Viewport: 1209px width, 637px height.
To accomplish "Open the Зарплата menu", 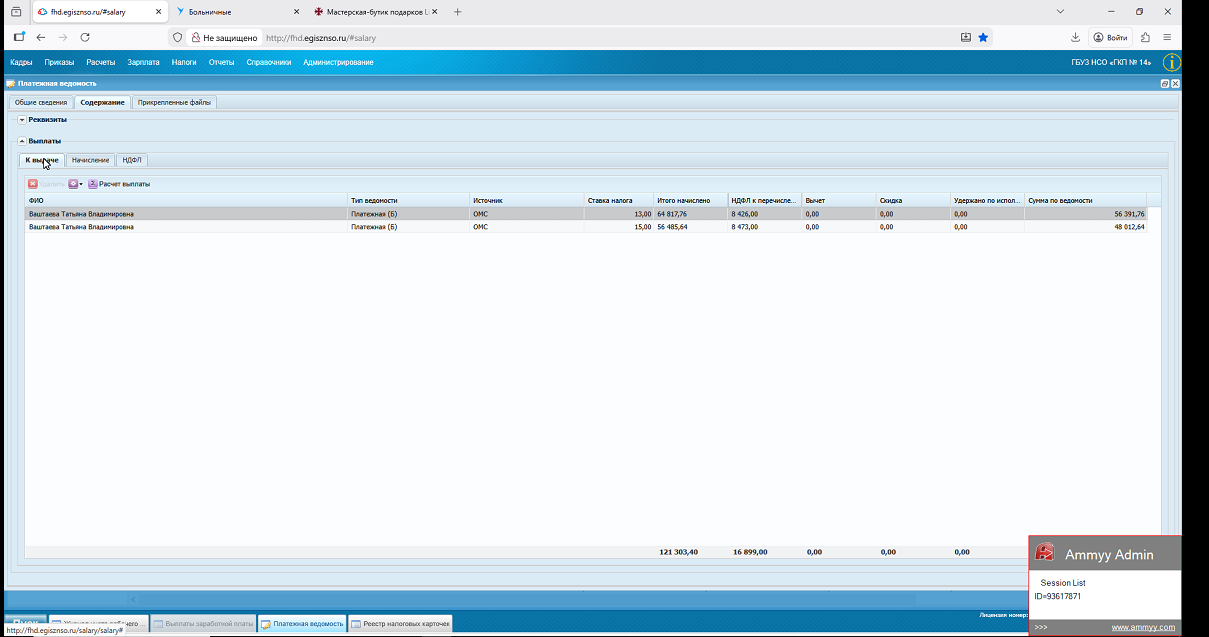I will point(144,62).
